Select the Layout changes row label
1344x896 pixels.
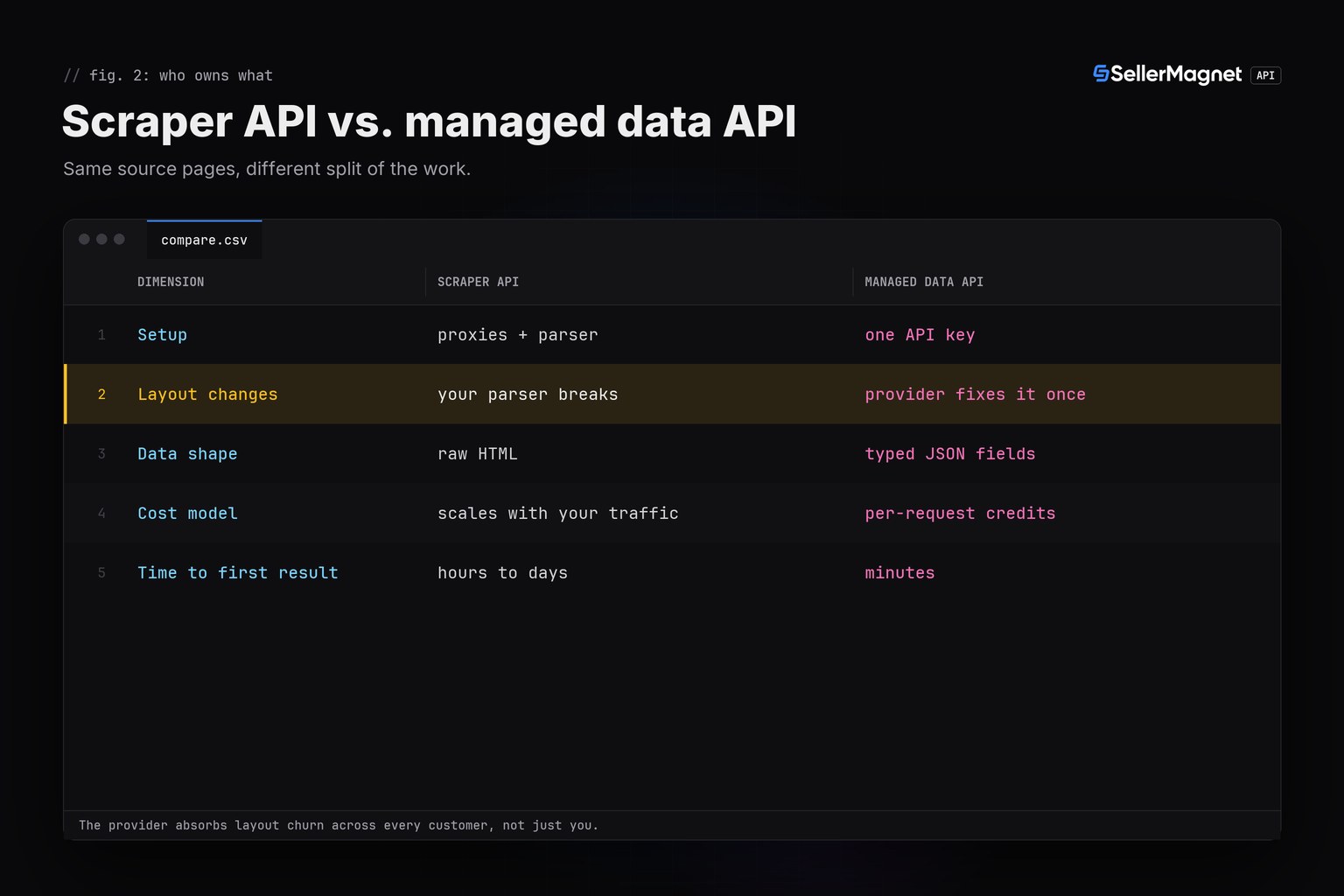tap(207, 394)
